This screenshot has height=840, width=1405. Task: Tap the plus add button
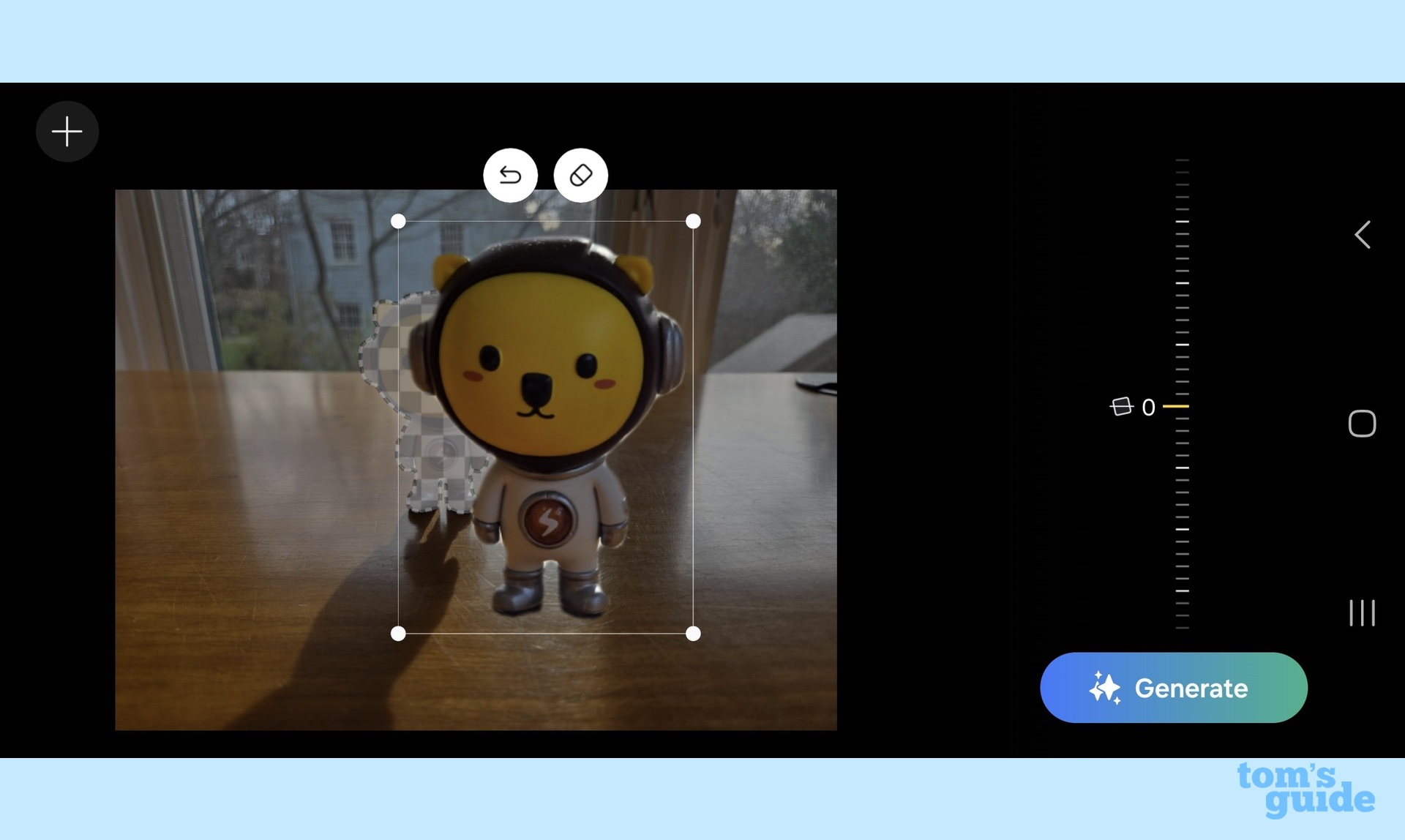click(x=67, y=132)
